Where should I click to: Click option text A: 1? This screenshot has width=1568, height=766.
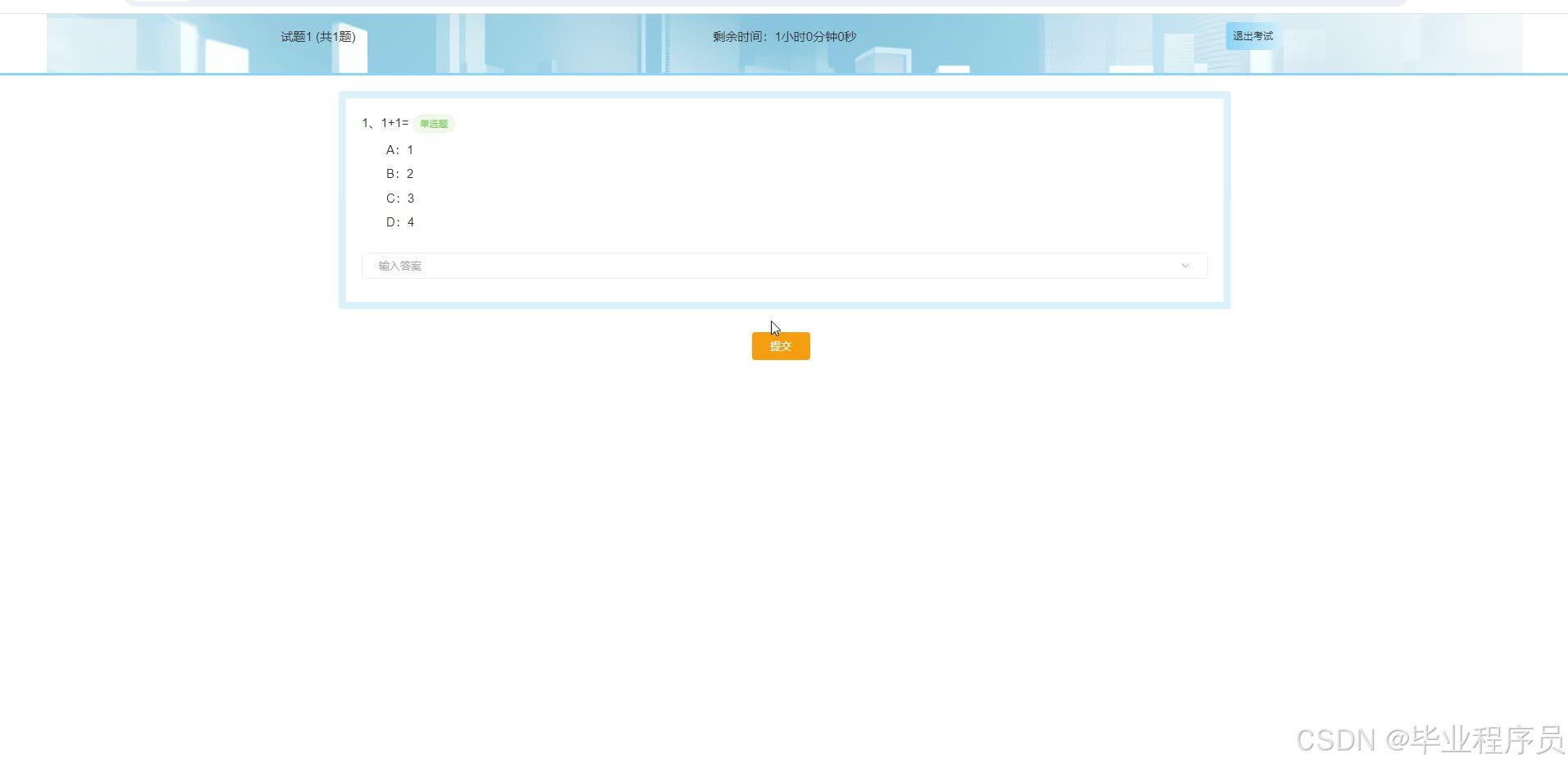point(400,150)
